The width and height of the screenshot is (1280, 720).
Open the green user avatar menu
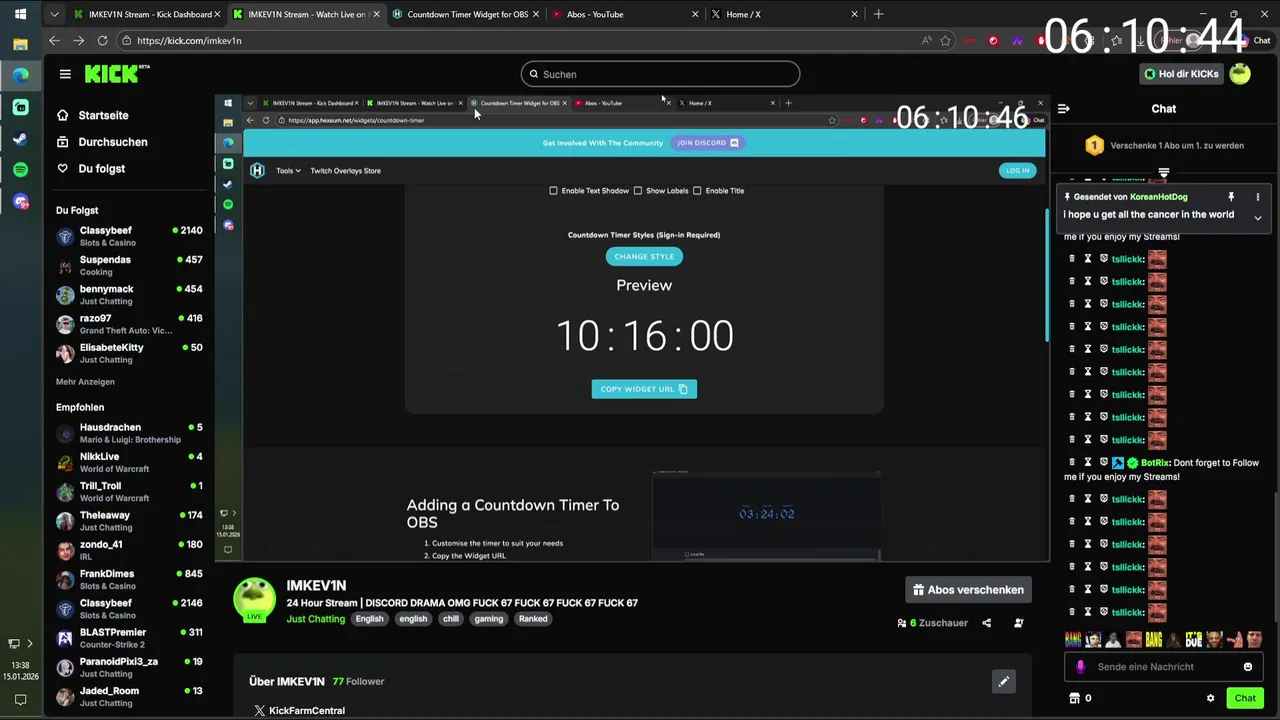(1240, 74)
